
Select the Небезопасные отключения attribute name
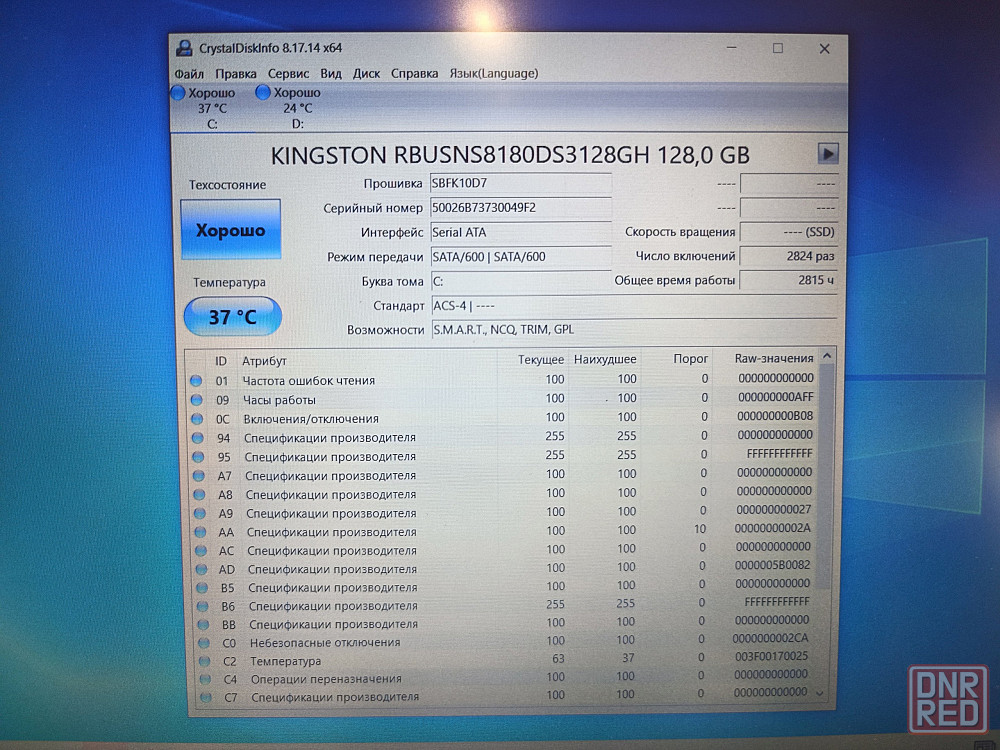[x=325, y=643]
